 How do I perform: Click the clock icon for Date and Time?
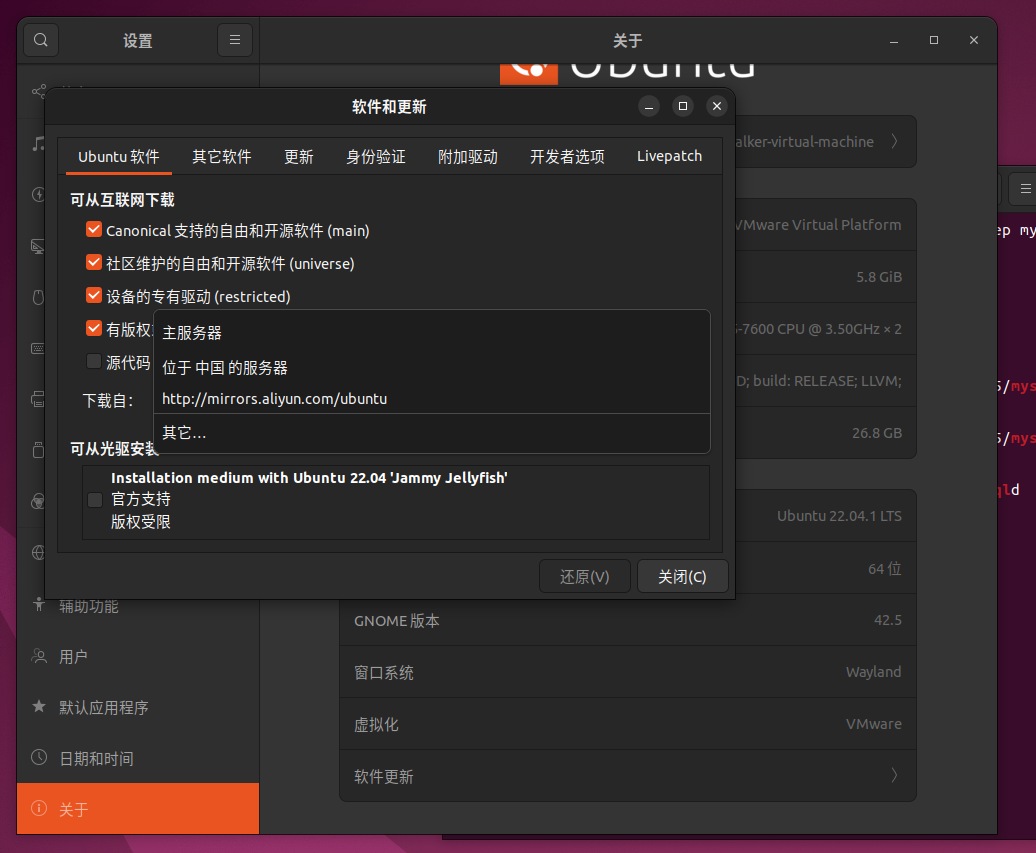click(x=39, y=757)
